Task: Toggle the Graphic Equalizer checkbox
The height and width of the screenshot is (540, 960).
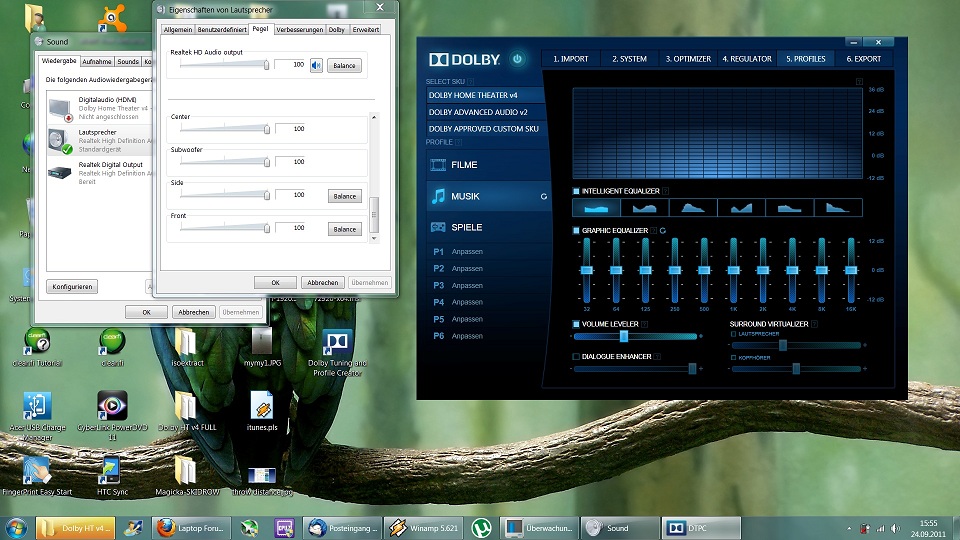Action: point(576,231)
